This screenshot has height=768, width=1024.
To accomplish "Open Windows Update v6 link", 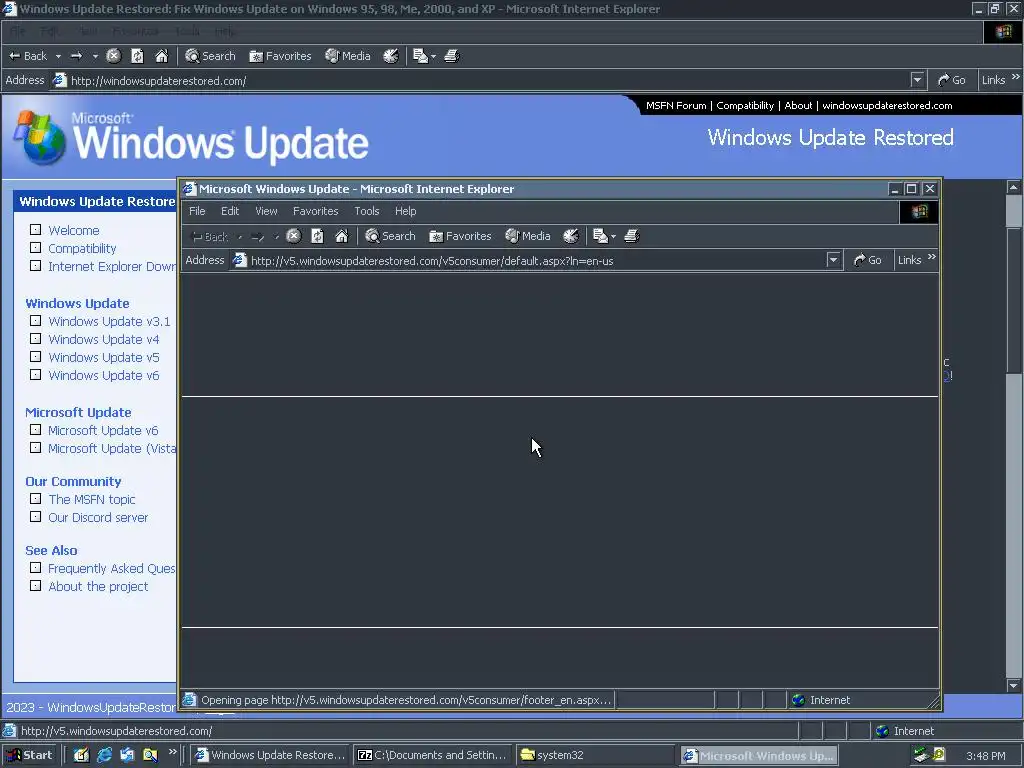I will pyautogui.click(x=104, y=376).
